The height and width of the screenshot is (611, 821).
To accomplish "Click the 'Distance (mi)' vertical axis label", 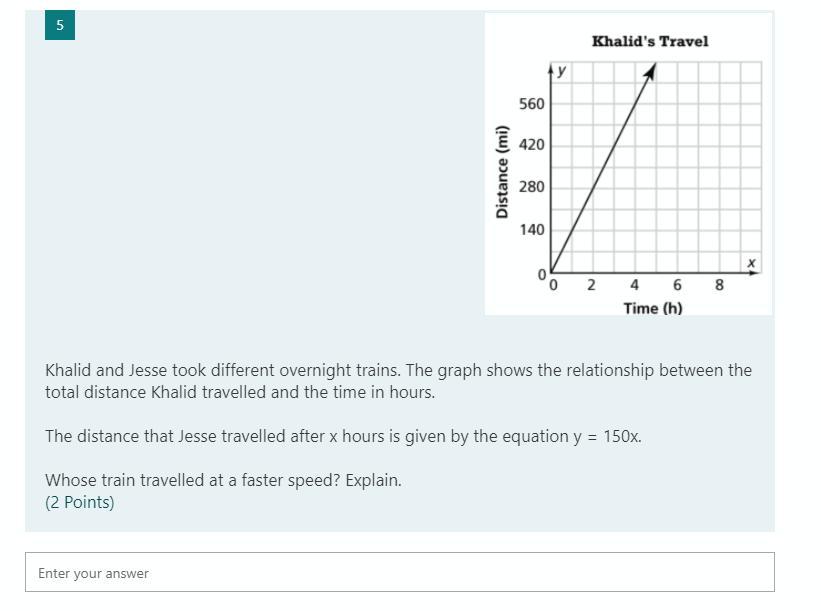I will tap(502, 172).
